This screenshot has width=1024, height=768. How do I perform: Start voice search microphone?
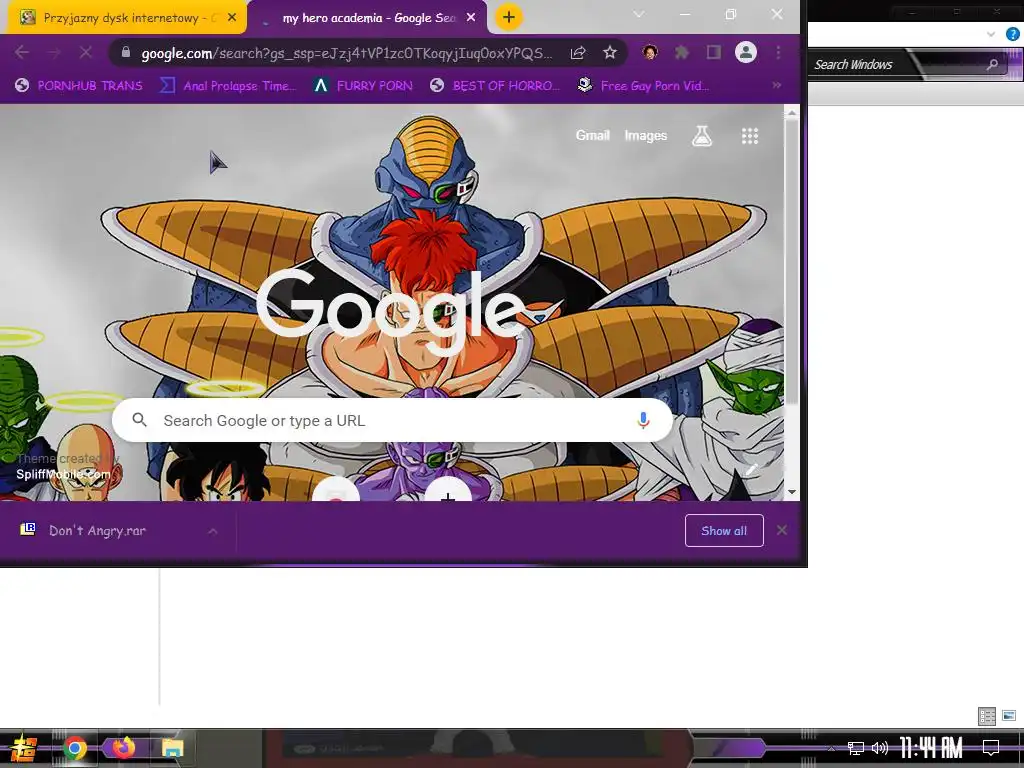point(643,420)
